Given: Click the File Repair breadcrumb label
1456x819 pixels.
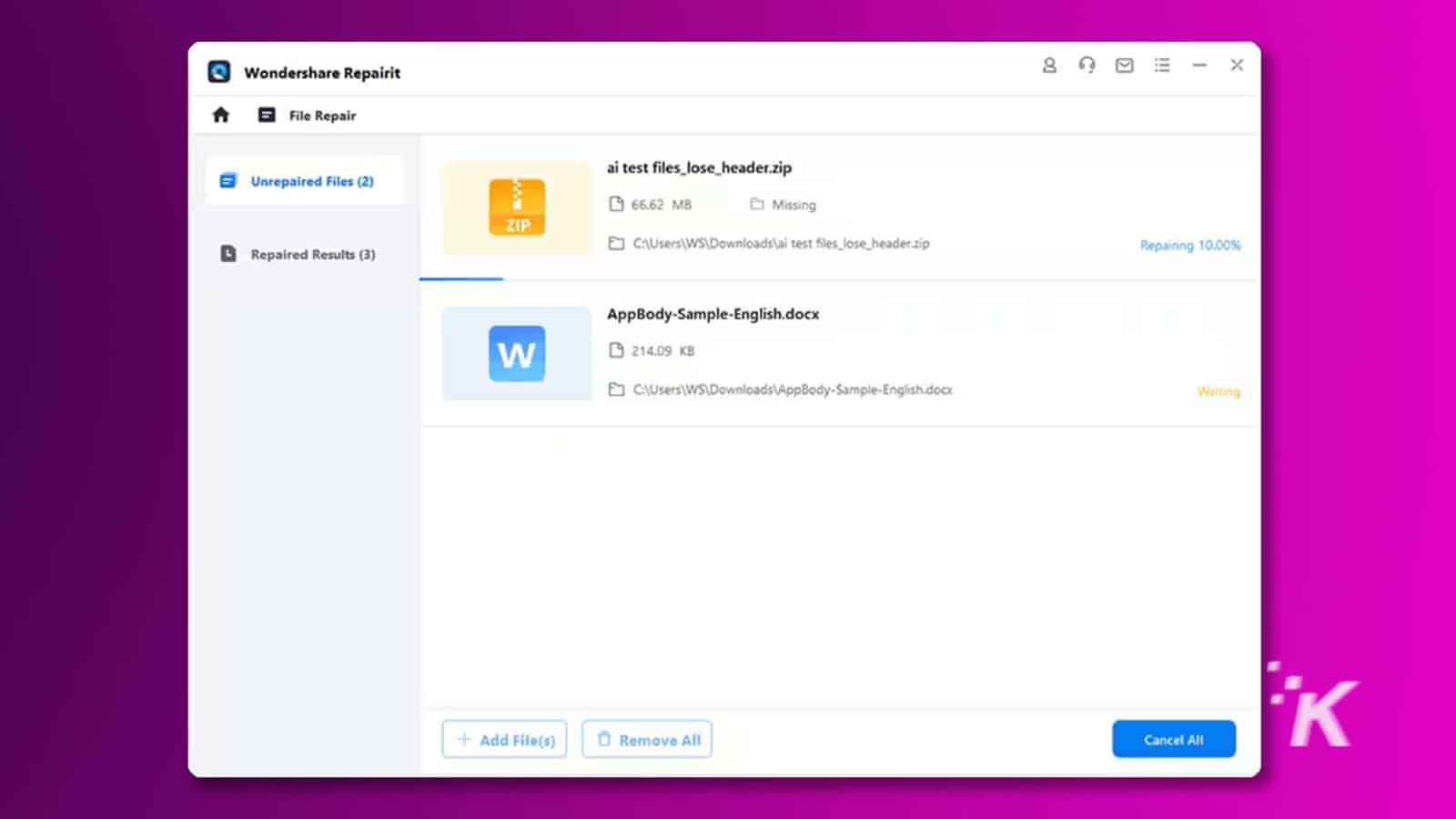Looking at the screenshot, I should [322, 116].
